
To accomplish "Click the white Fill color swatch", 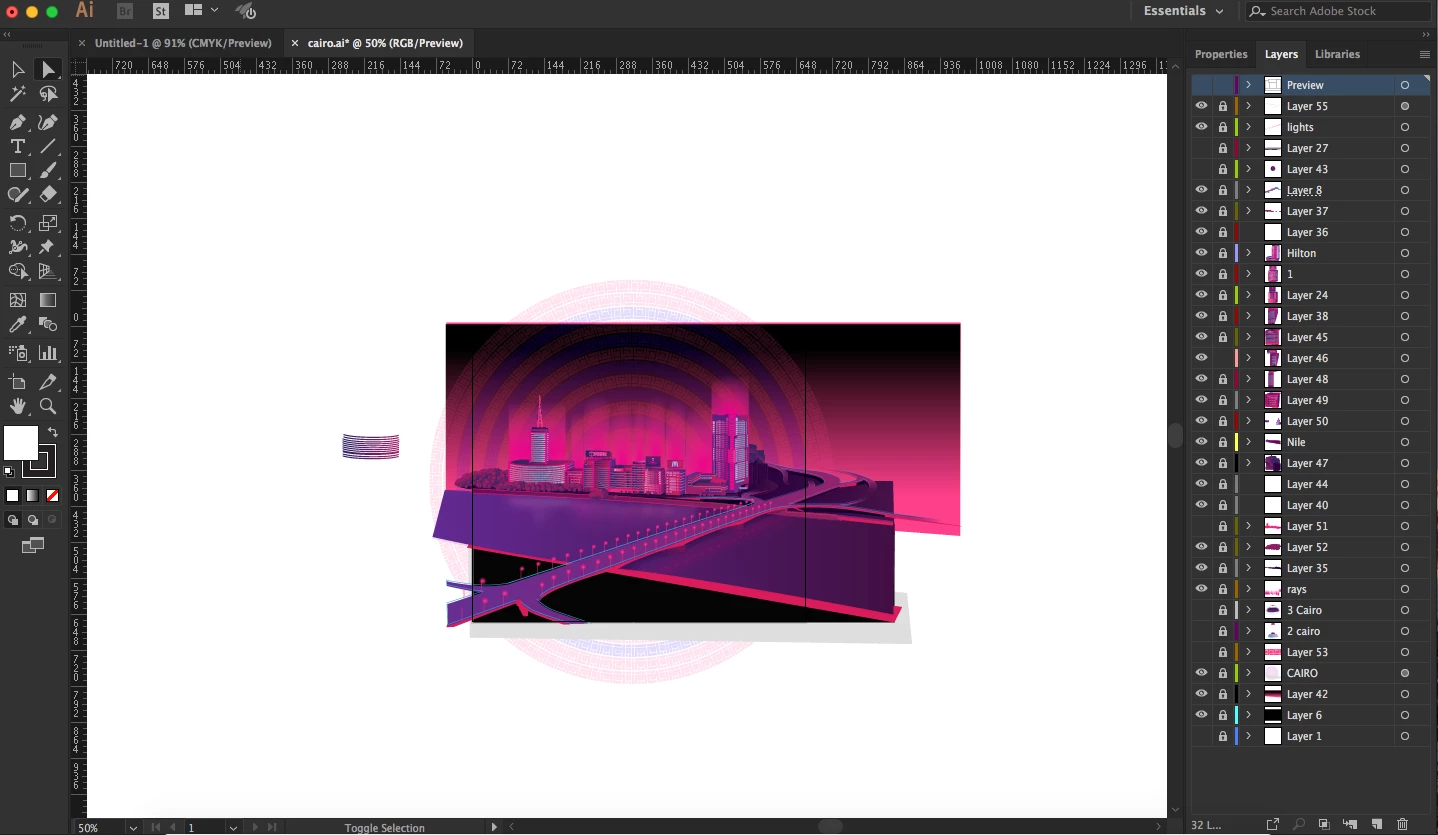I will (x=20, y=443).
